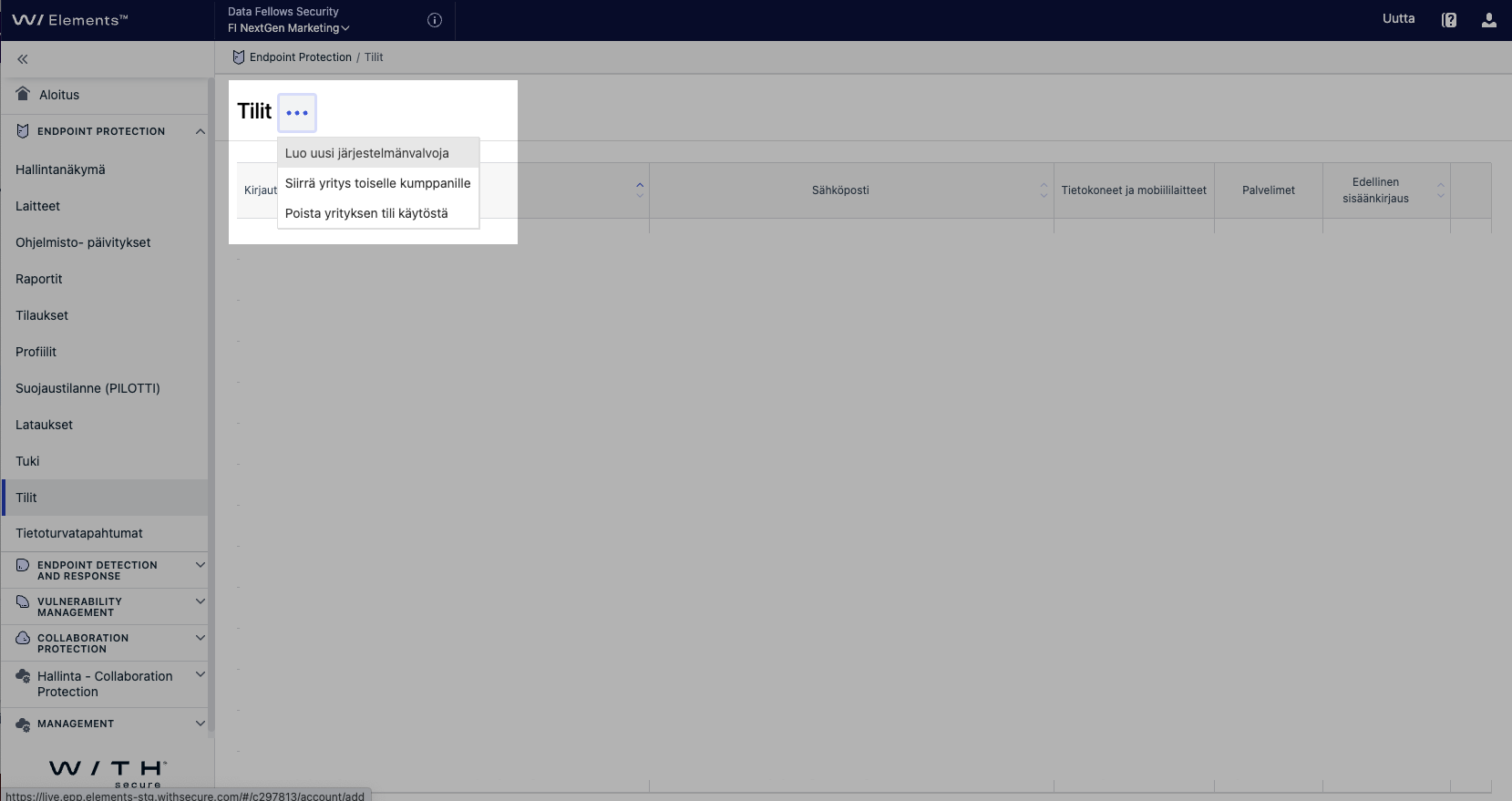Expand the Vulnerability Management section
This screenshot has height=801, width=1512.
[x=200, y=601]
